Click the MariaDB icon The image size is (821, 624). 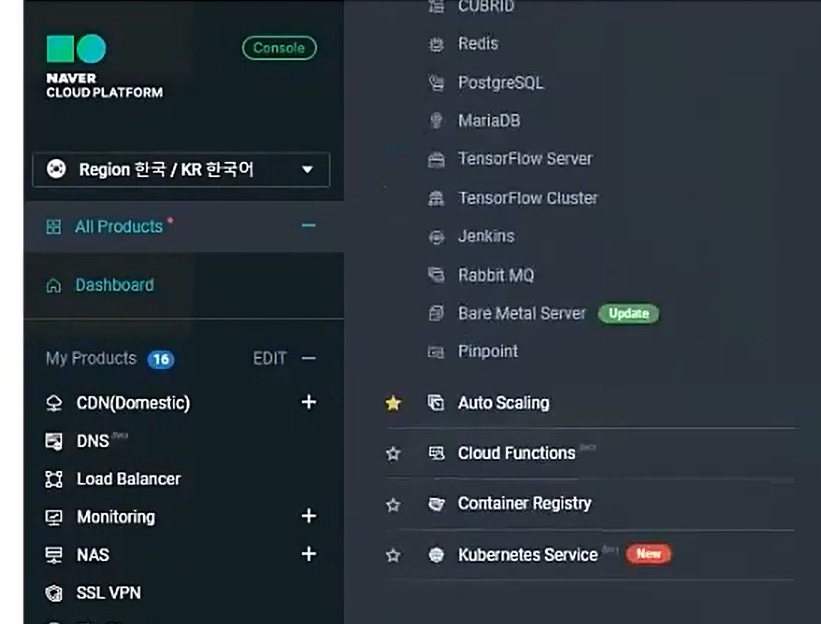tap(436, 121)
